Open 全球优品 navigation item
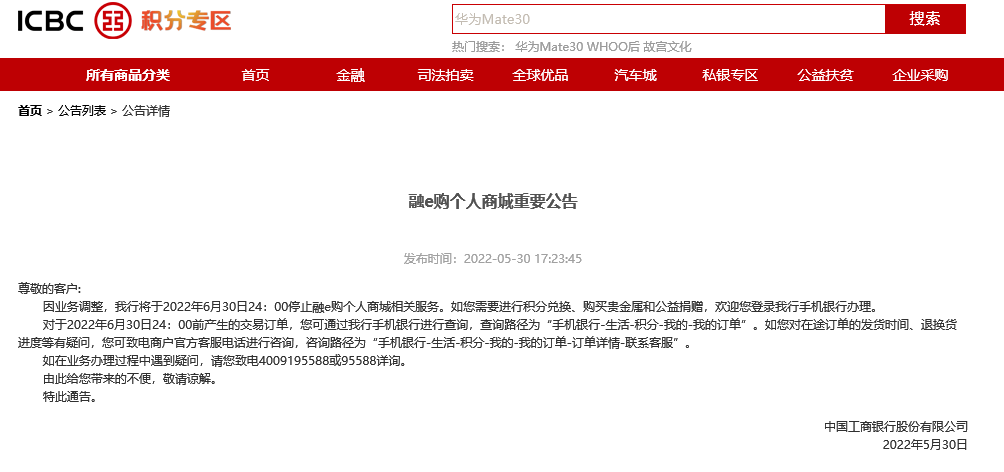This screenshot has height=472, width=1004. [540, 75]
